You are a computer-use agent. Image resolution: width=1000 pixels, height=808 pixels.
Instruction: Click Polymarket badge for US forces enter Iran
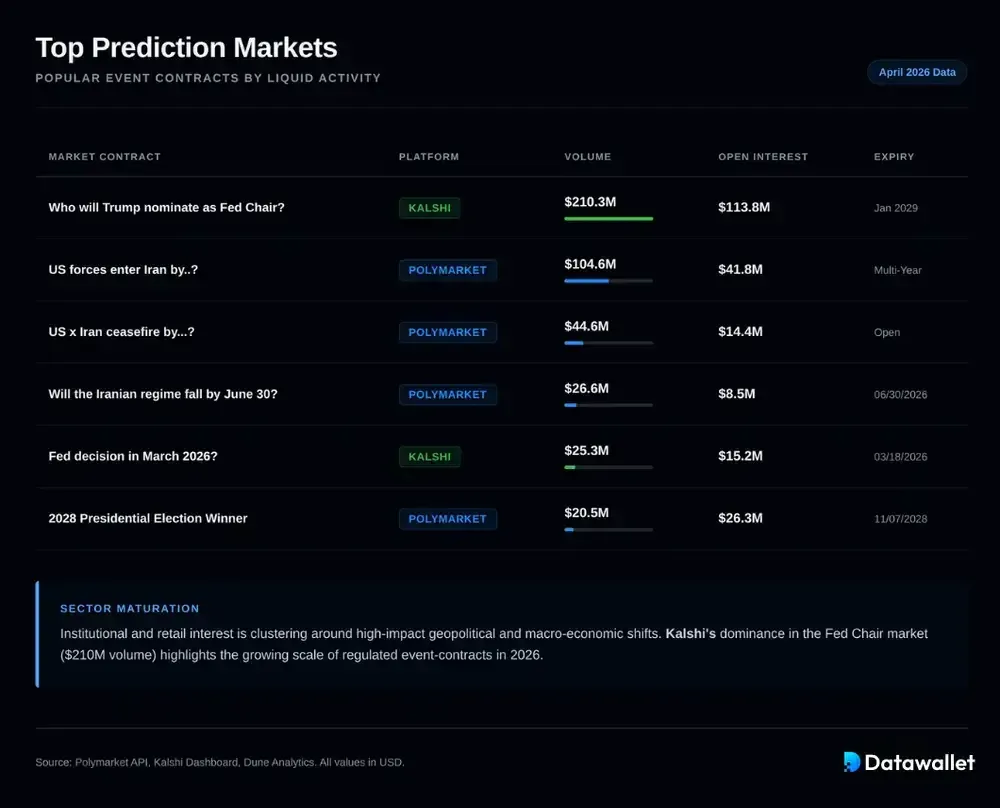click(x=447, y=270)
